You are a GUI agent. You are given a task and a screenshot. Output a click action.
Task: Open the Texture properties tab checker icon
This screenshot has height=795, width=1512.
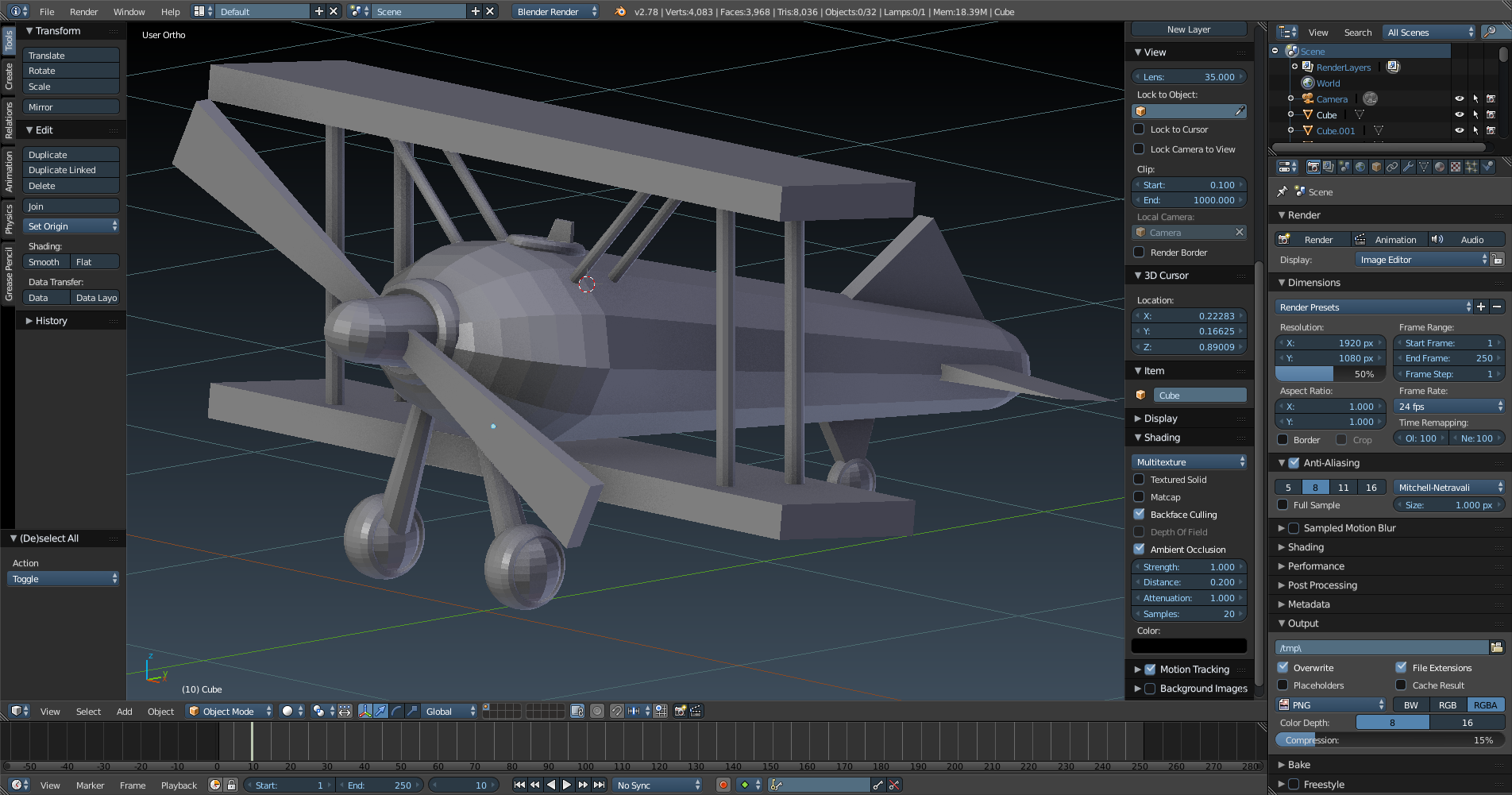coord(1456,167)
